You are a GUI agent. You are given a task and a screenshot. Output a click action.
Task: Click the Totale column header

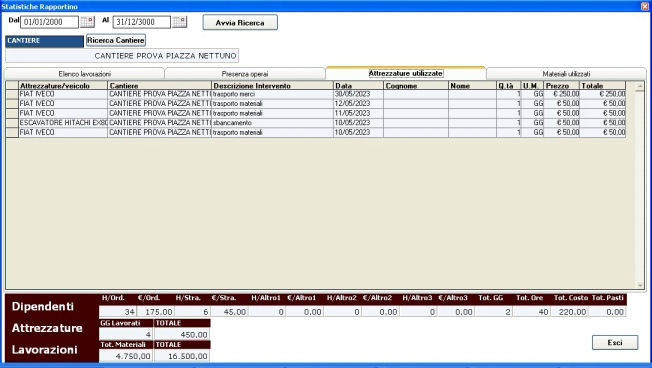[x=603, y=85]
